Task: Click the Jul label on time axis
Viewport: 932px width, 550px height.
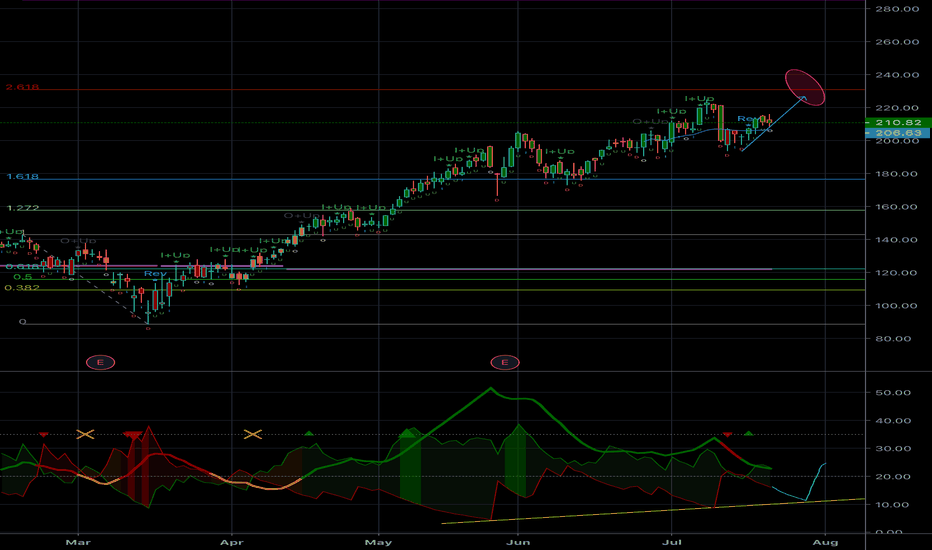Action: (672, 542)
